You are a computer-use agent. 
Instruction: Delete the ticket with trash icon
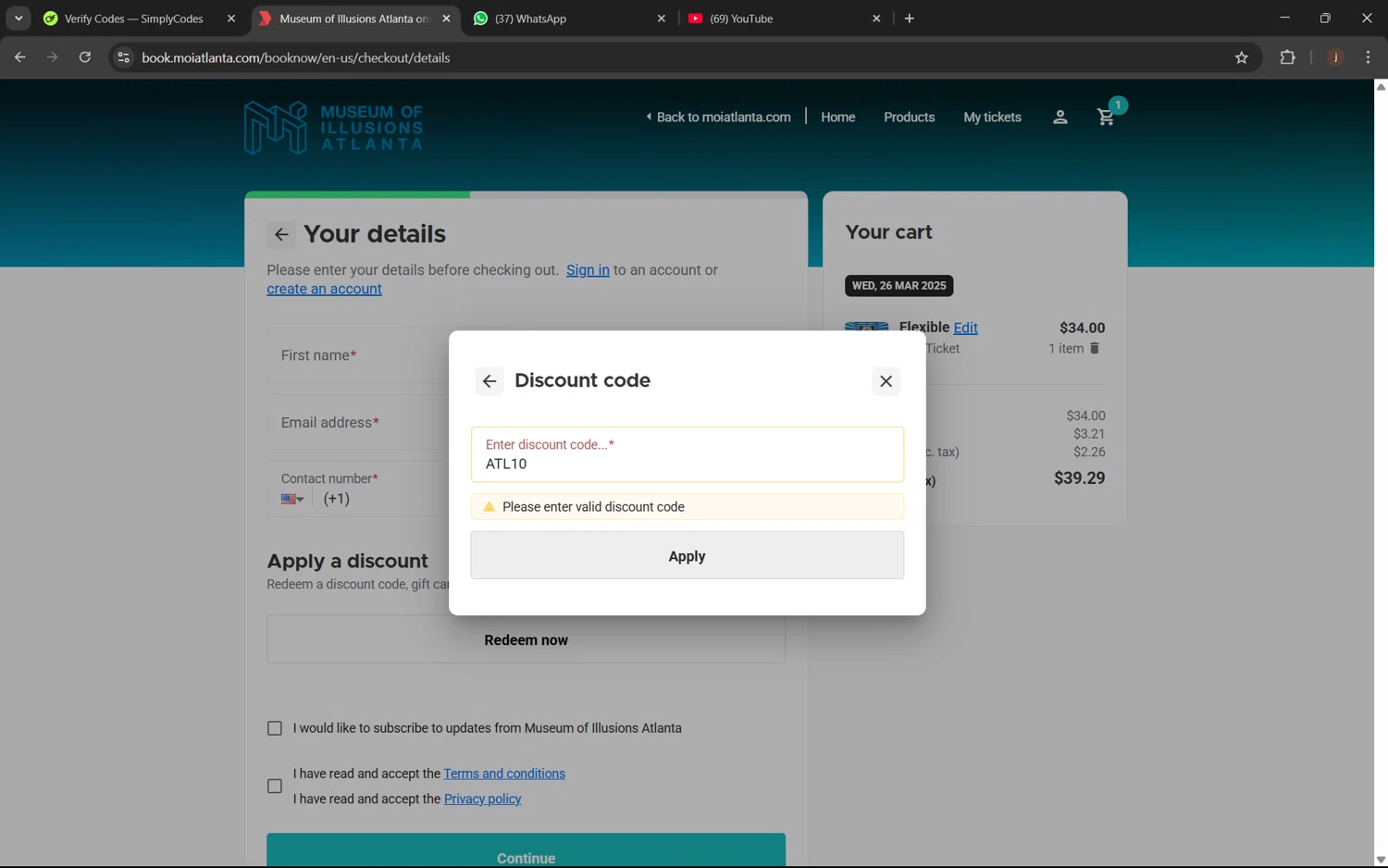pos(1095,349)
